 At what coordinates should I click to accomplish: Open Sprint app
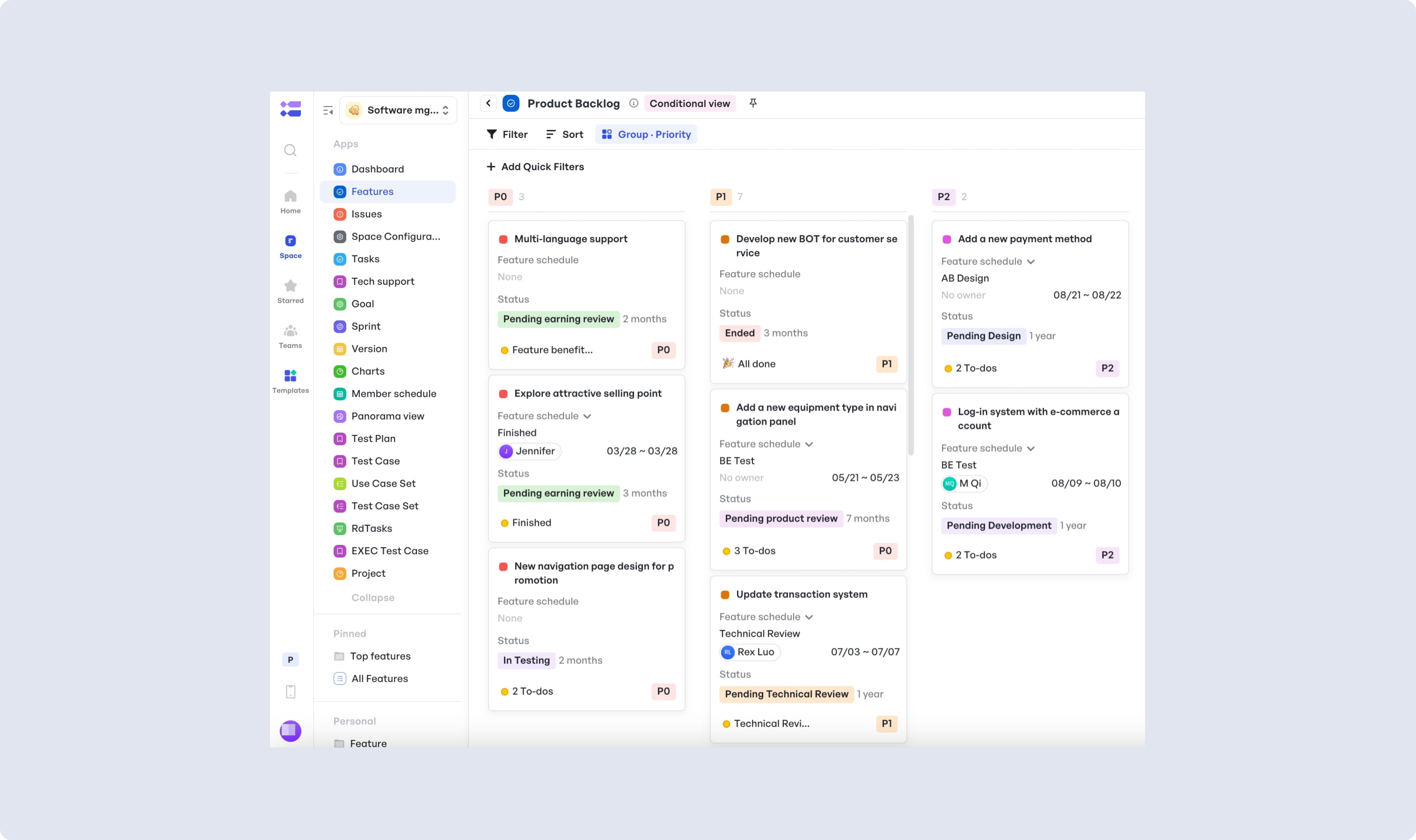pyautogui.click(x=387, y=326)
